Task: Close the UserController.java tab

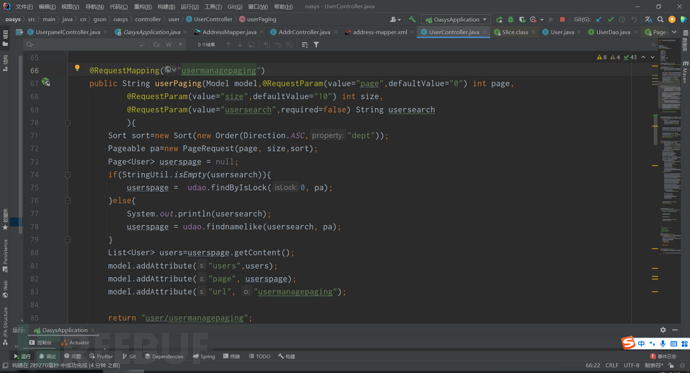Action: 485,32
